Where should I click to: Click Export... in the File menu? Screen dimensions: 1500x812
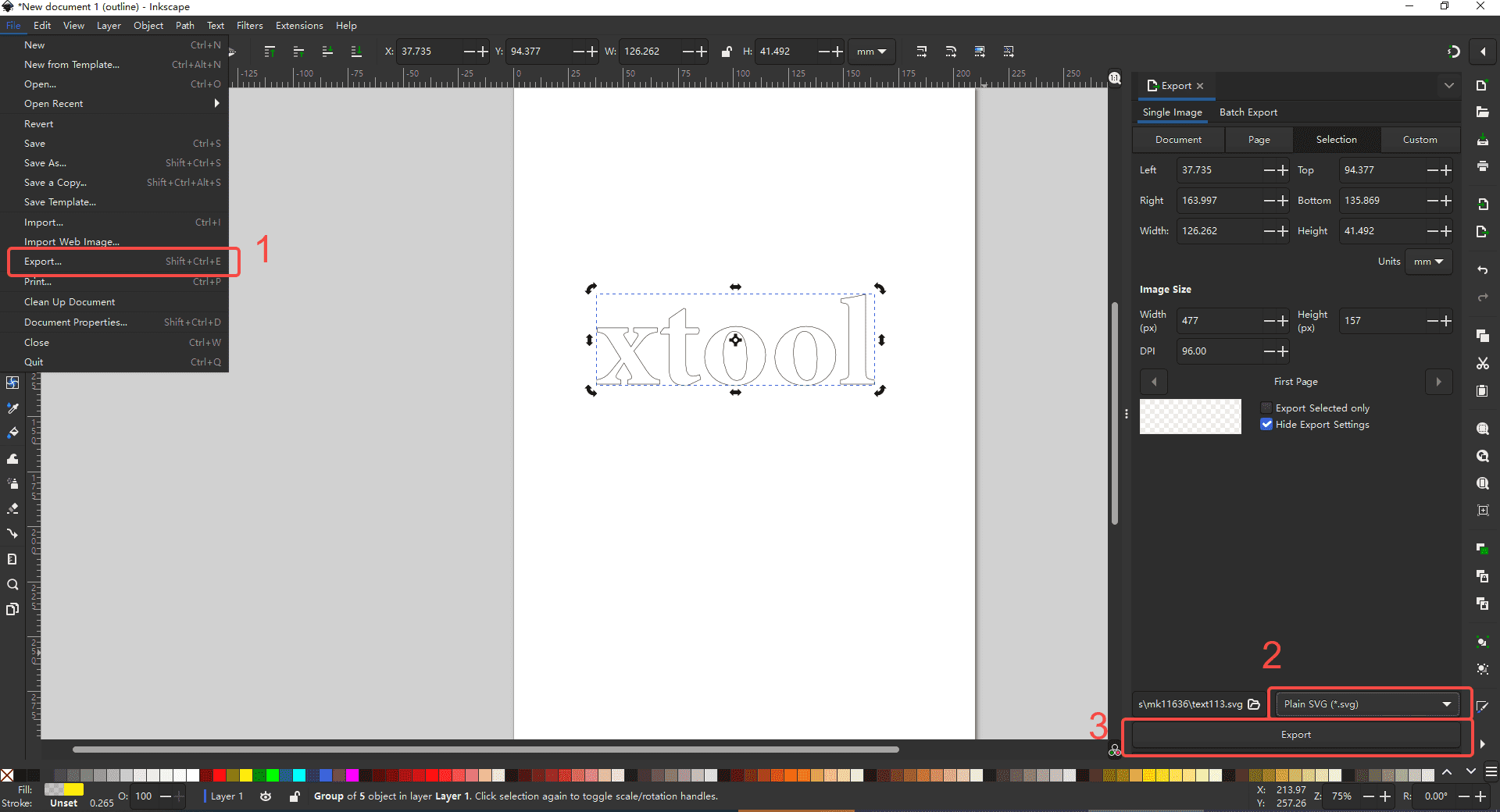tap(114, 262)
